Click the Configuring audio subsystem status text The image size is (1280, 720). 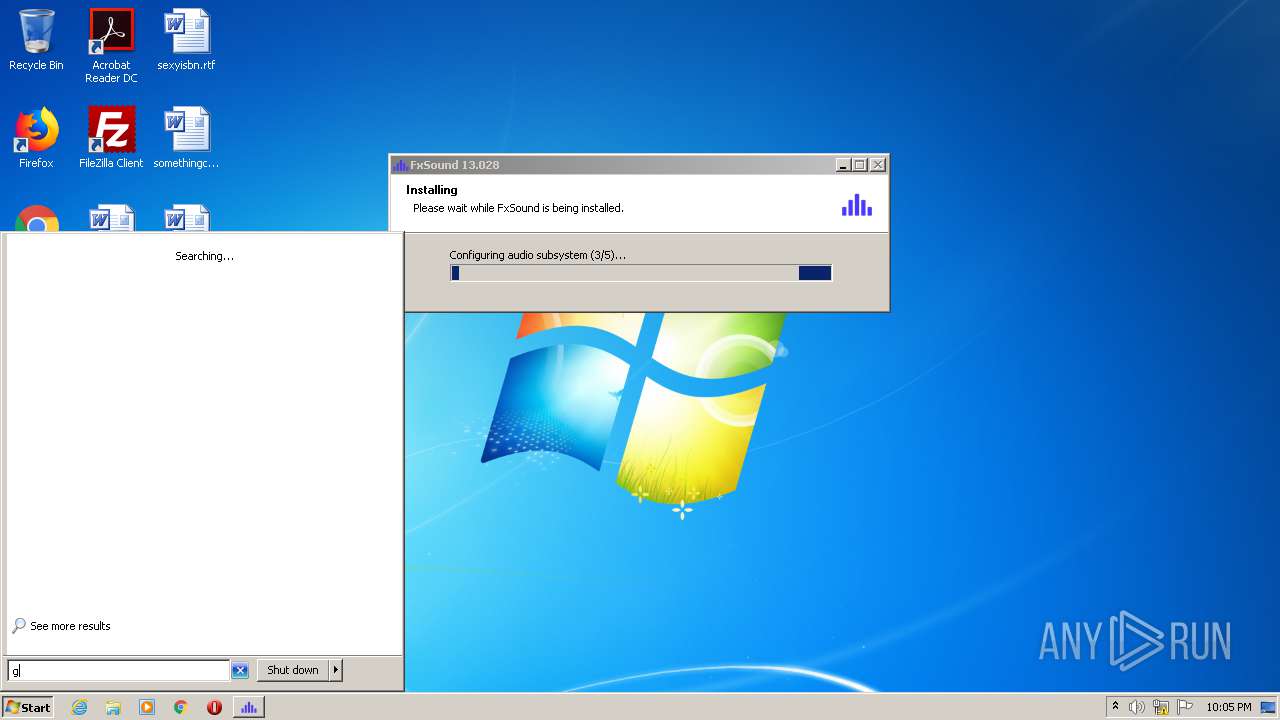click(x=537, y=255)
